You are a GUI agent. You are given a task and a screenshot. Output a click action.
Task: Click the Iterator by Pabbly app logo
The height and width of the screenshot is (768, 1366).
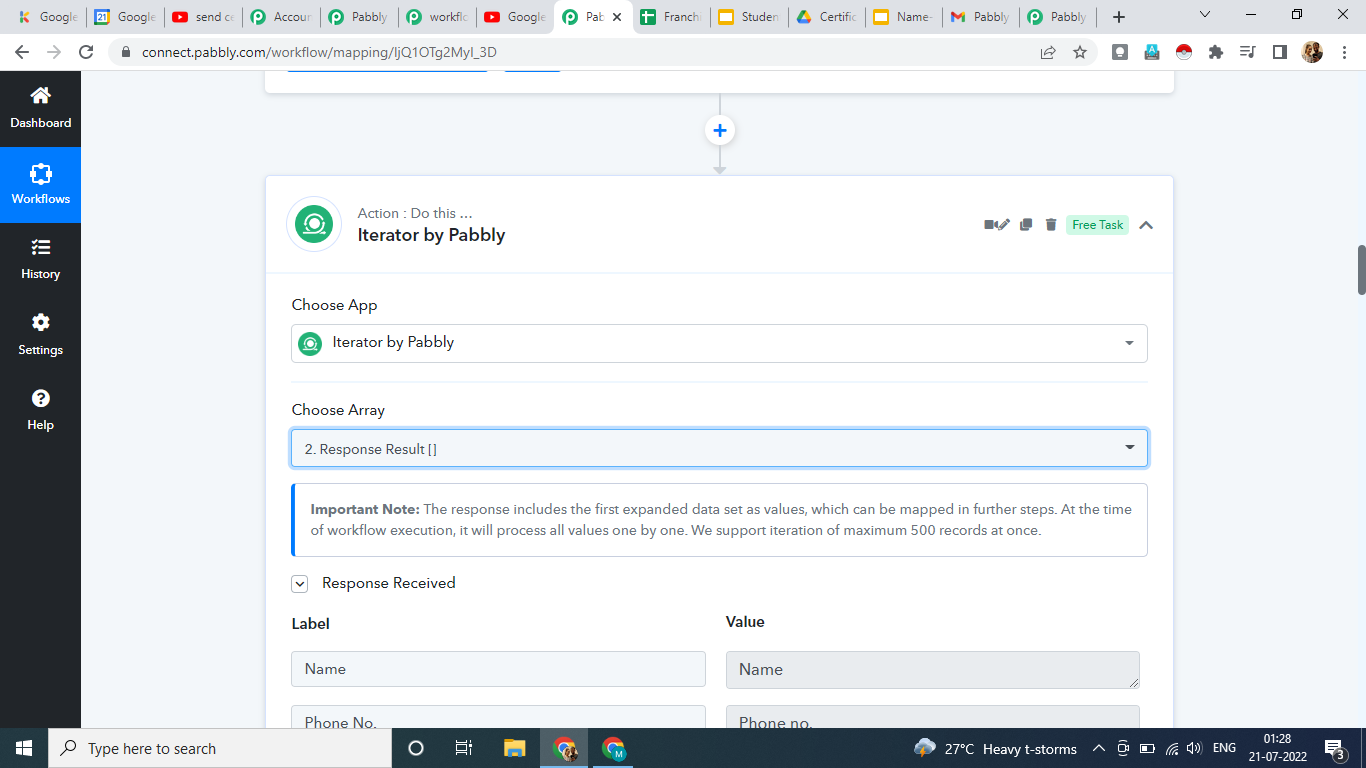[314, 224]
